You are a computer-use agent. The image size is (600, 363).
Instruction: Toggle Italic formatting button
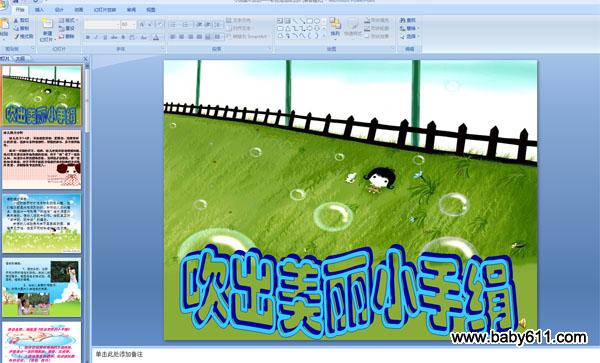[x=96, y=37]
